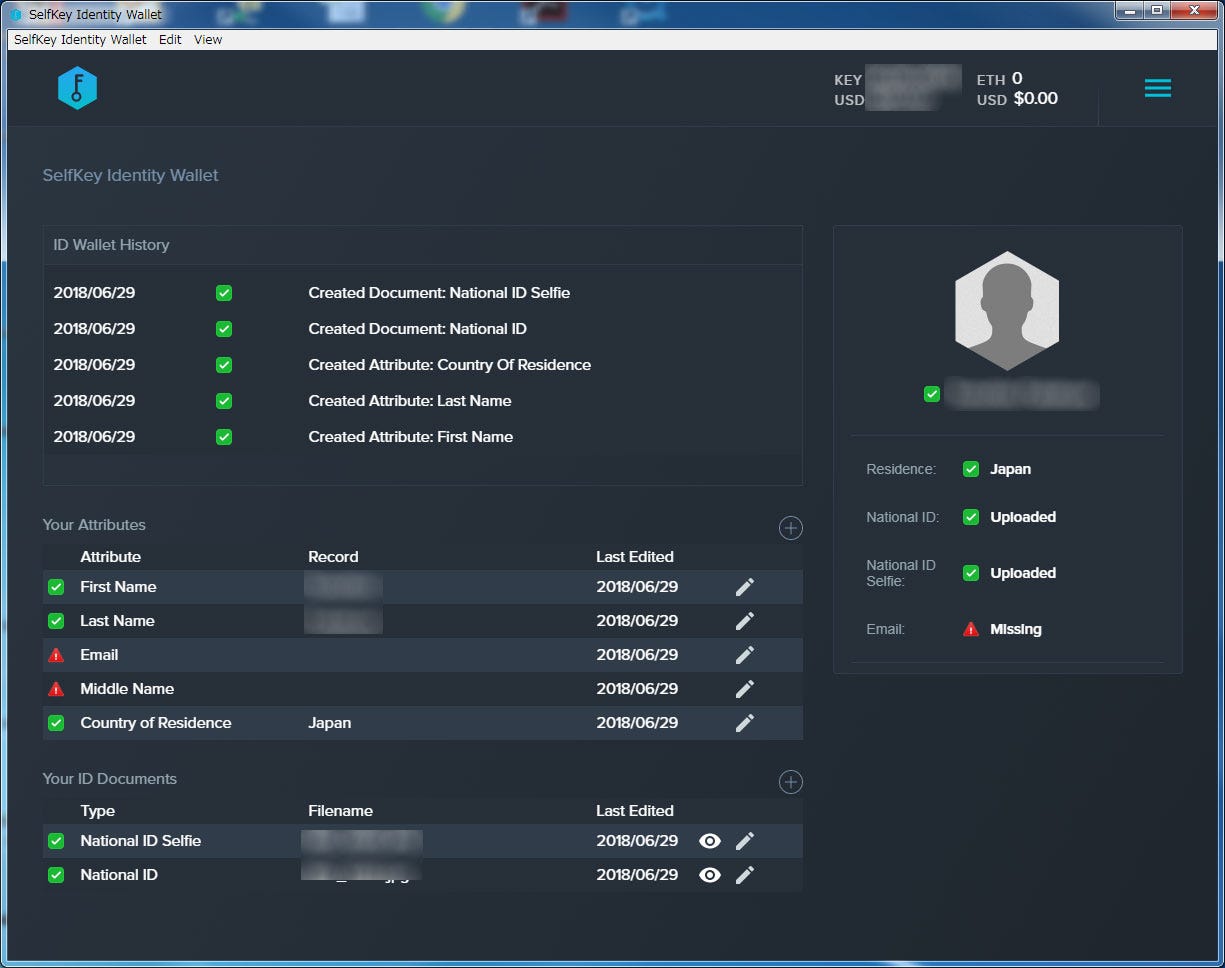Select the Country of Residence Japan record
Viewport: 1225px width, 968px height.
330,723
